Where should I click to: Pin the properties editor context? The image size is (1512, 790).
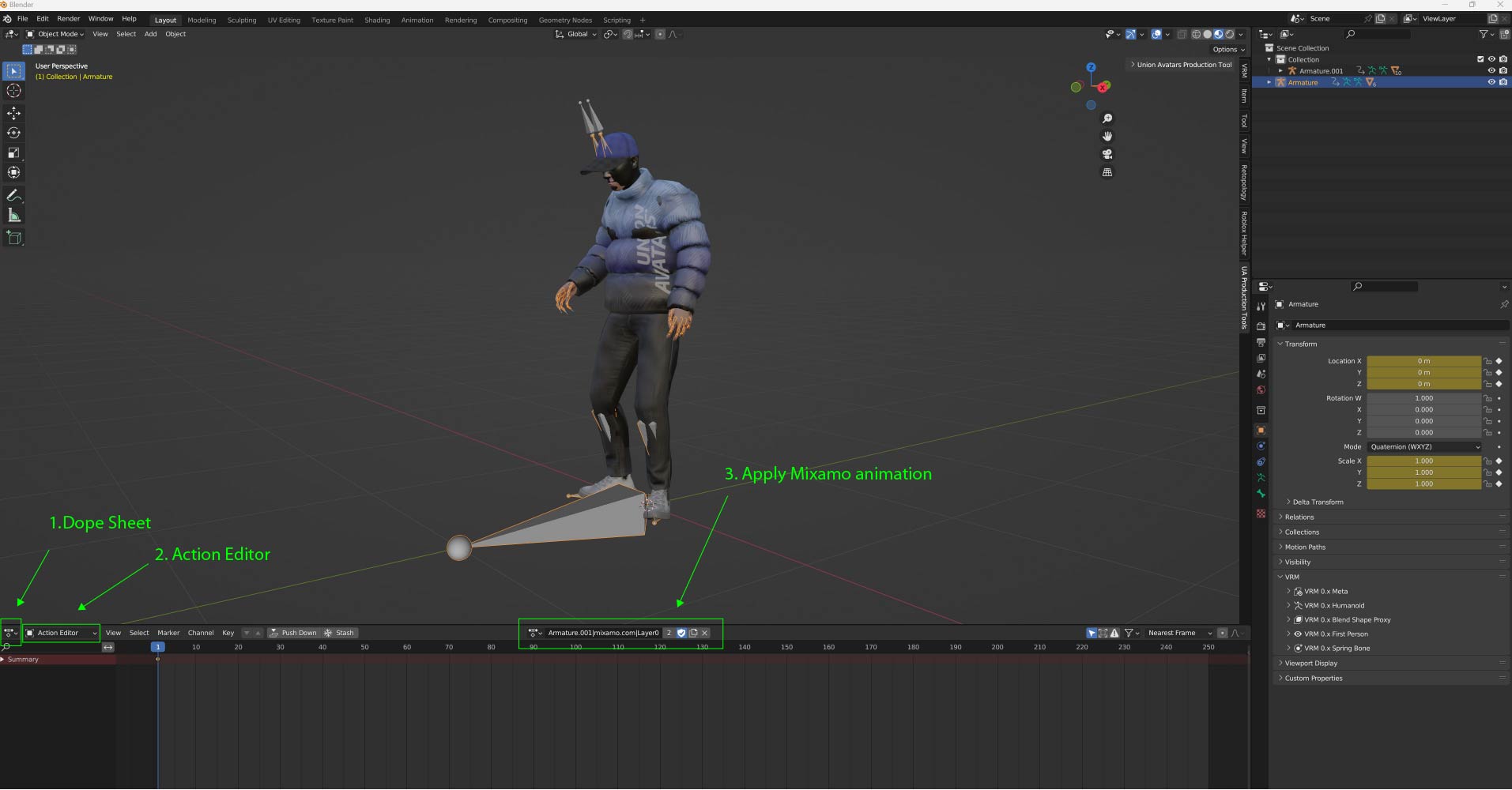click(1503, 304)
